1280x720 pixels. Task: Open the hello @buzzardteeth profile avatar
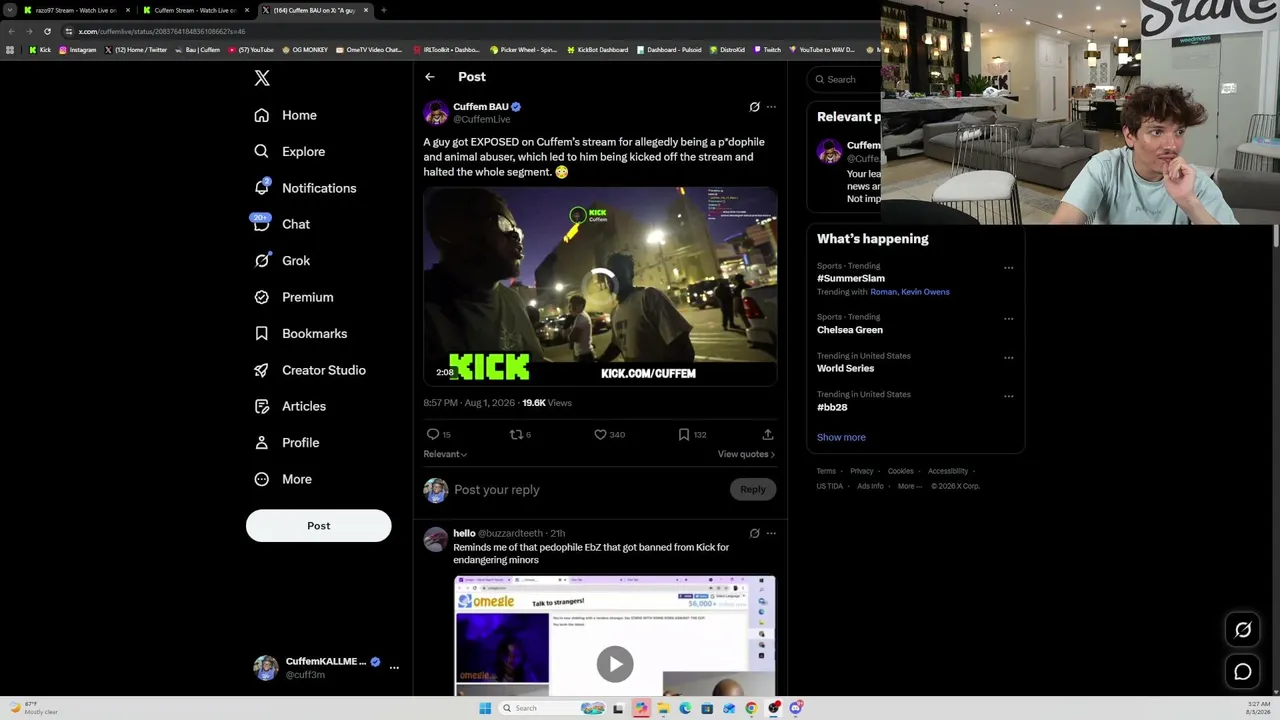[x=436, y=540]
